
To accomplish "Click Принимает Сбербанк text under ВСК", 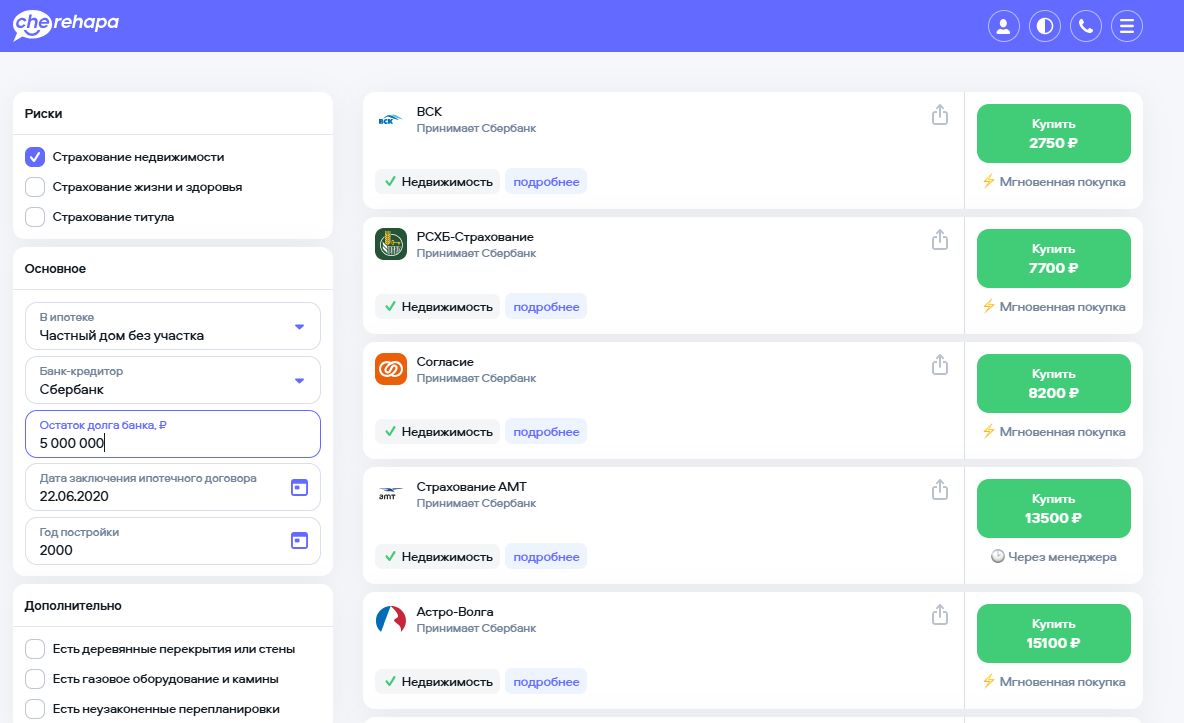I will pyautogui.click(x=476, y=128).
